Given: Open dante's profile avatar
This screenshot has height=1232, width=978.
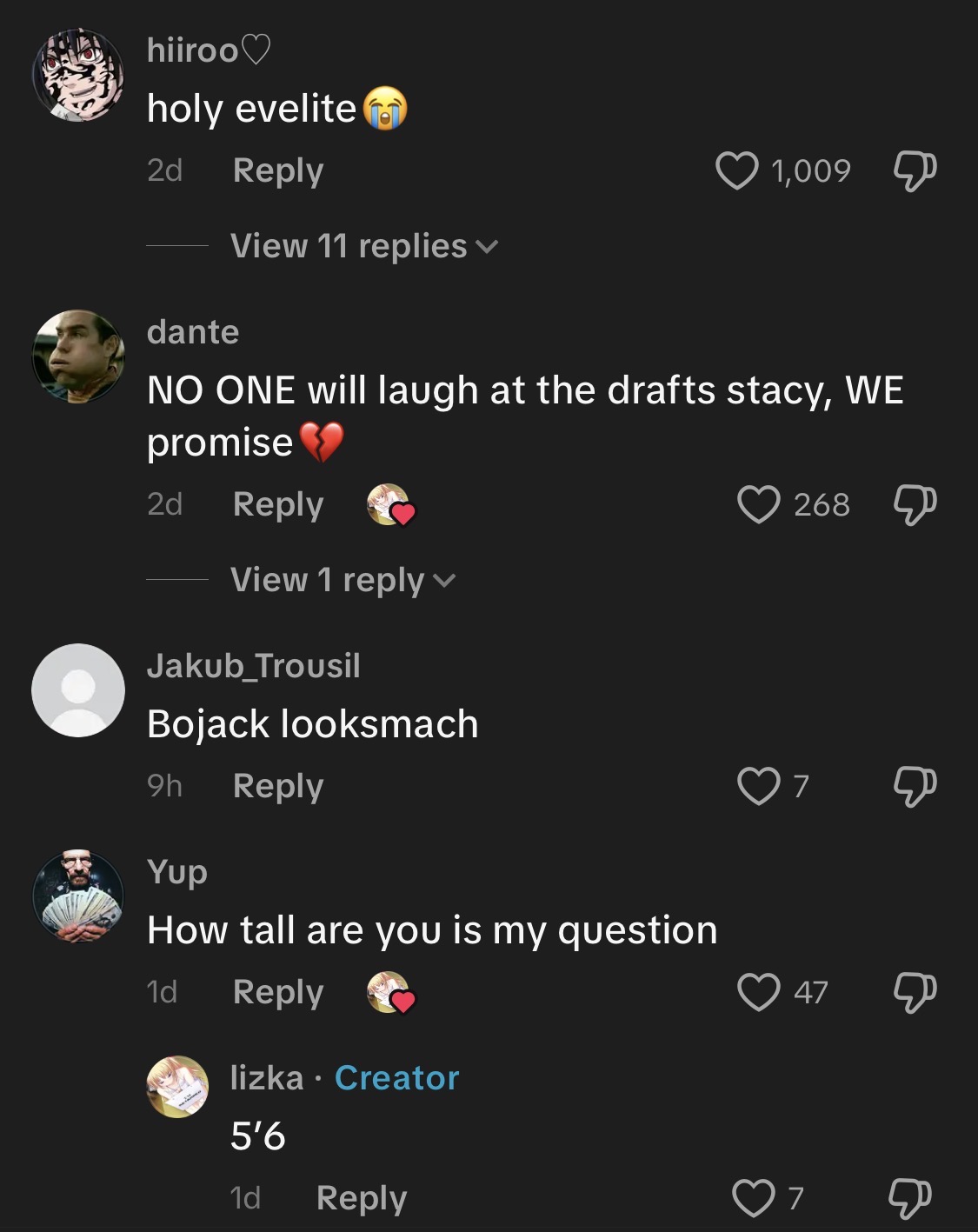Looking at the screenshot, I should click(x=78, y=356).
